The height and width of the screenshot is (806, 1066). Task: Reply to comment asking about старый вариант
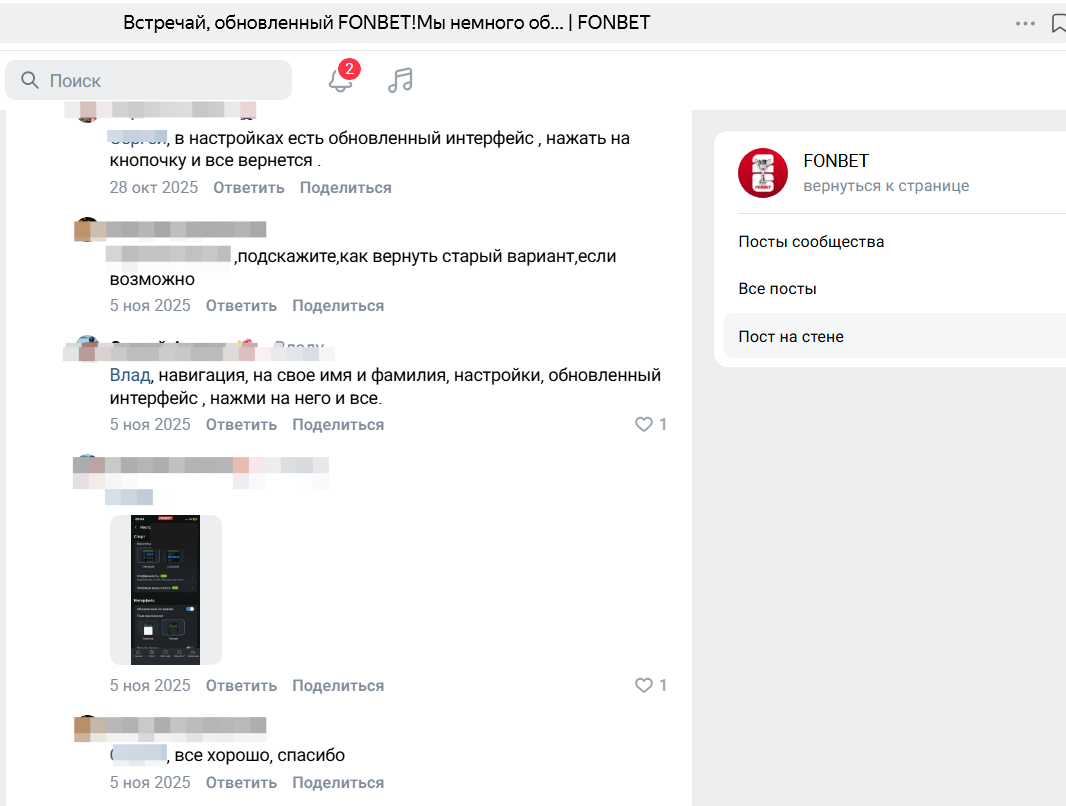click(241, 306)
